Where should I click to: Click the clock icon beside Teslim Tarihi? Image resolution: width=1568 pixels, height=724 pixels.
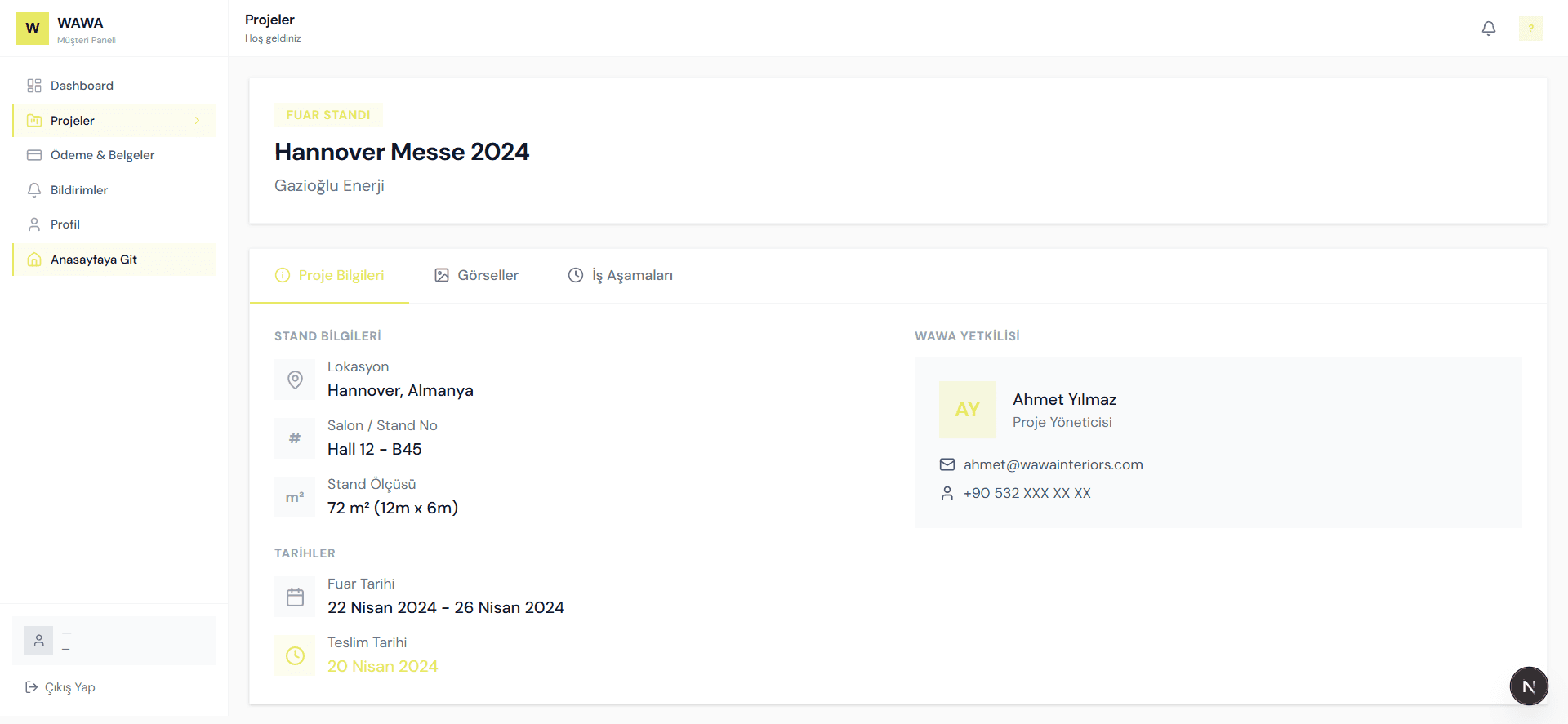coord(295,655)
